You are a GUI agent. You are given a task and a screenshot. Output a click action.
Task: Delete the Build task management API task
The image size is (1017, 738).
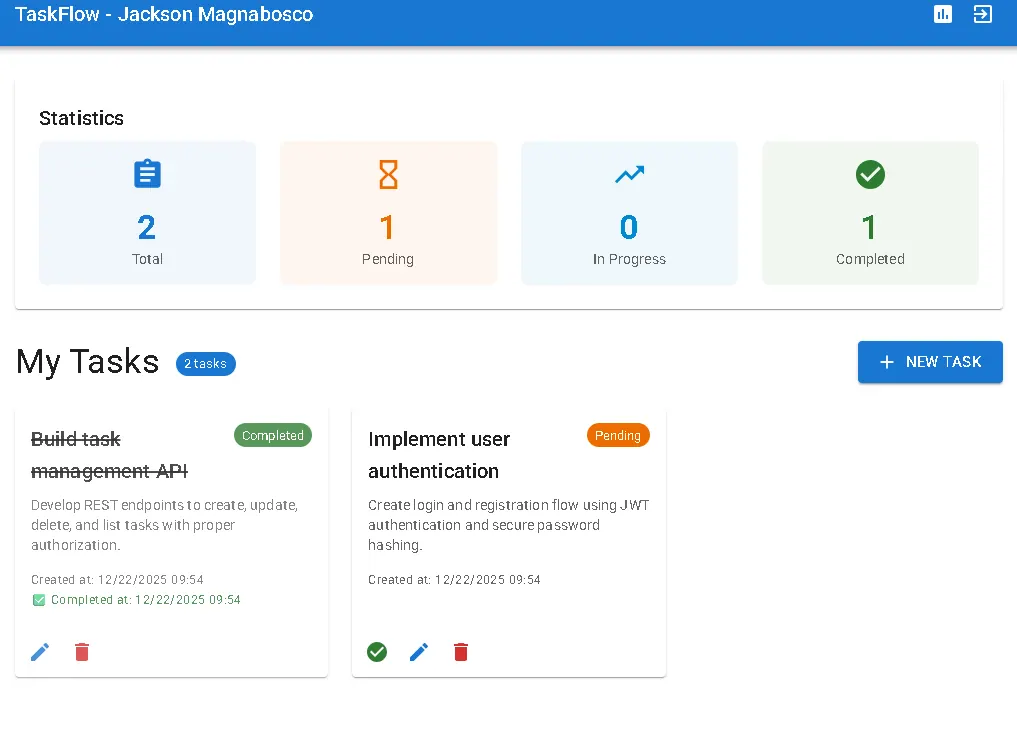[82, 652]
